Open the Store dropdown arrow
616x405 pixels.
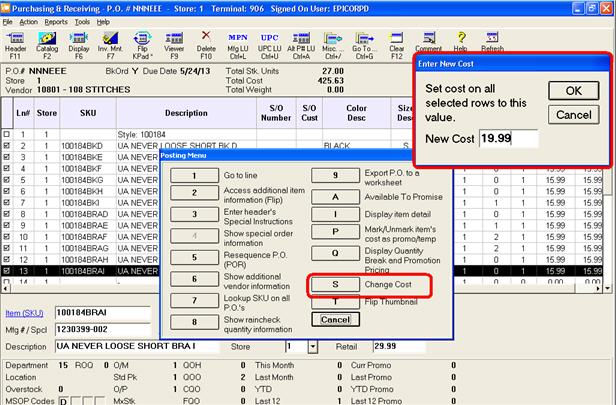coord(313,346)
